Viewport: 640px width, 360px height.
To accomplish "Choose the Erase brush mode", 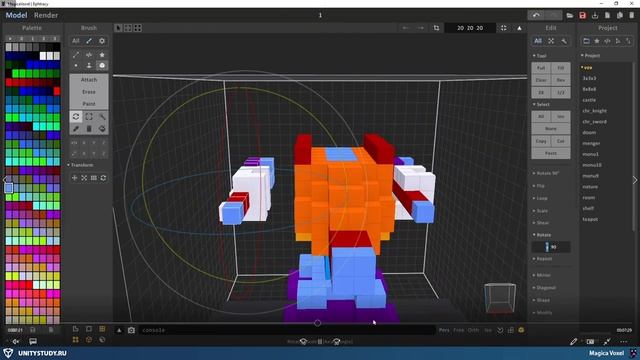I will (89, 92).
